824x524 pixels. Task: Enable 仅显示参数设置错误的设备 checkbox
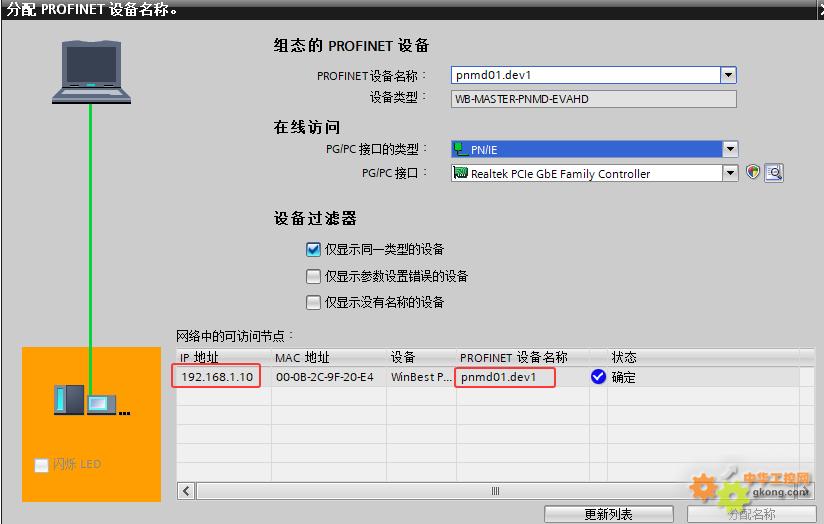(x=314, y=276)
